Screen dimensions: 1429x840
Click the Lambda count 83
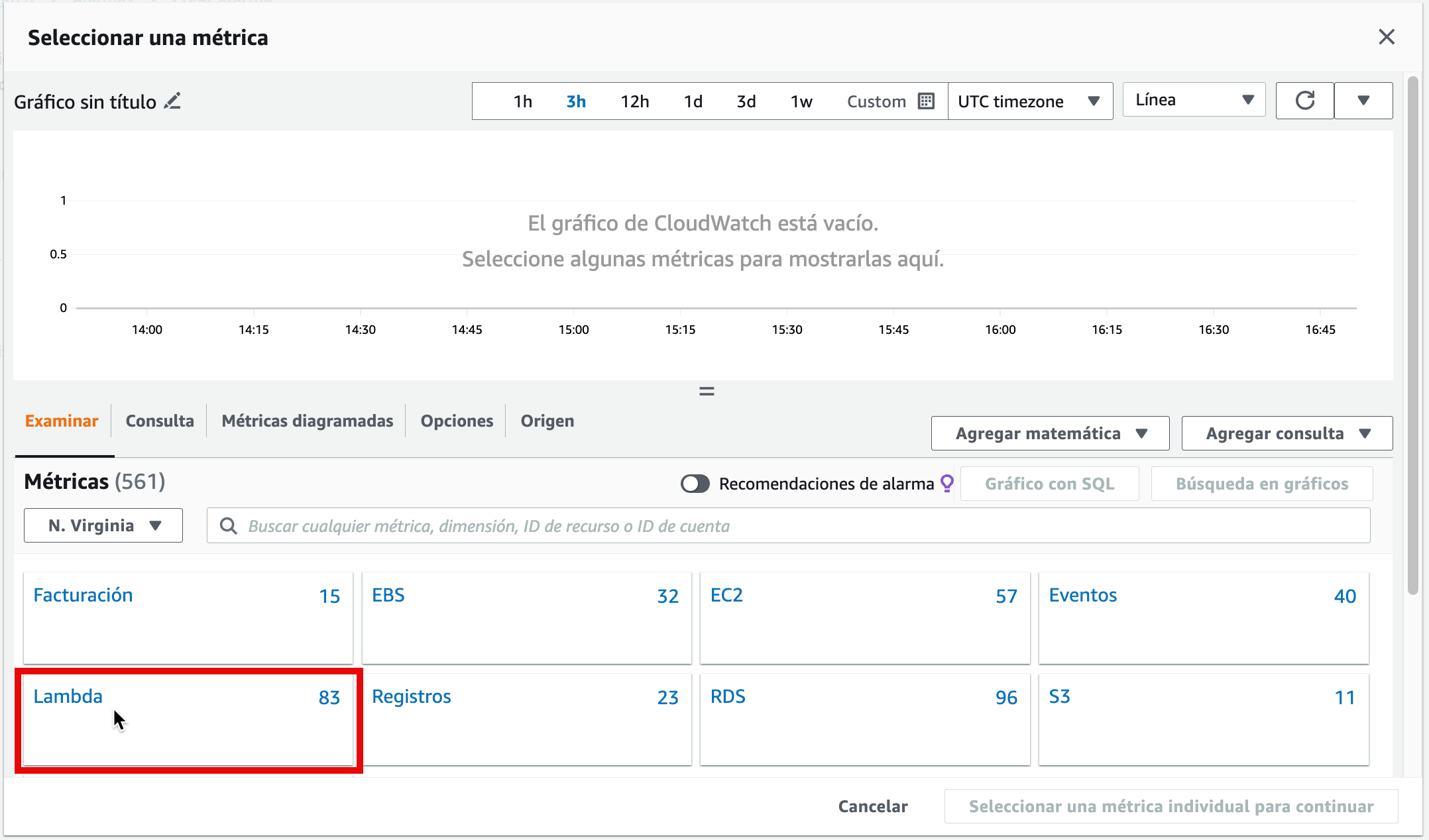(x=329, y=698)
